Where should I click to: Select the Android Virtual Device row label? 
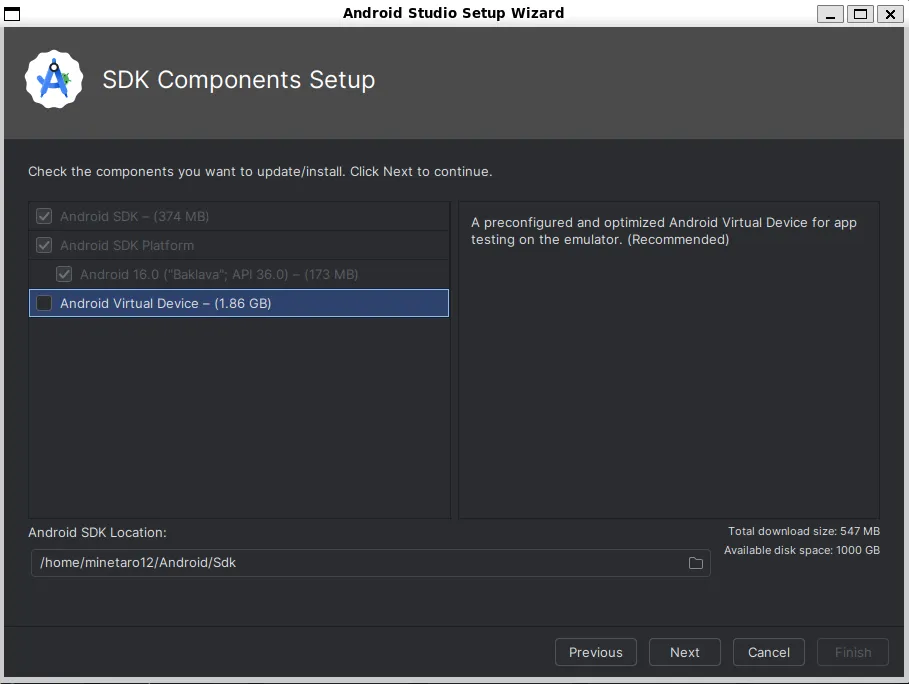(165, 303)
